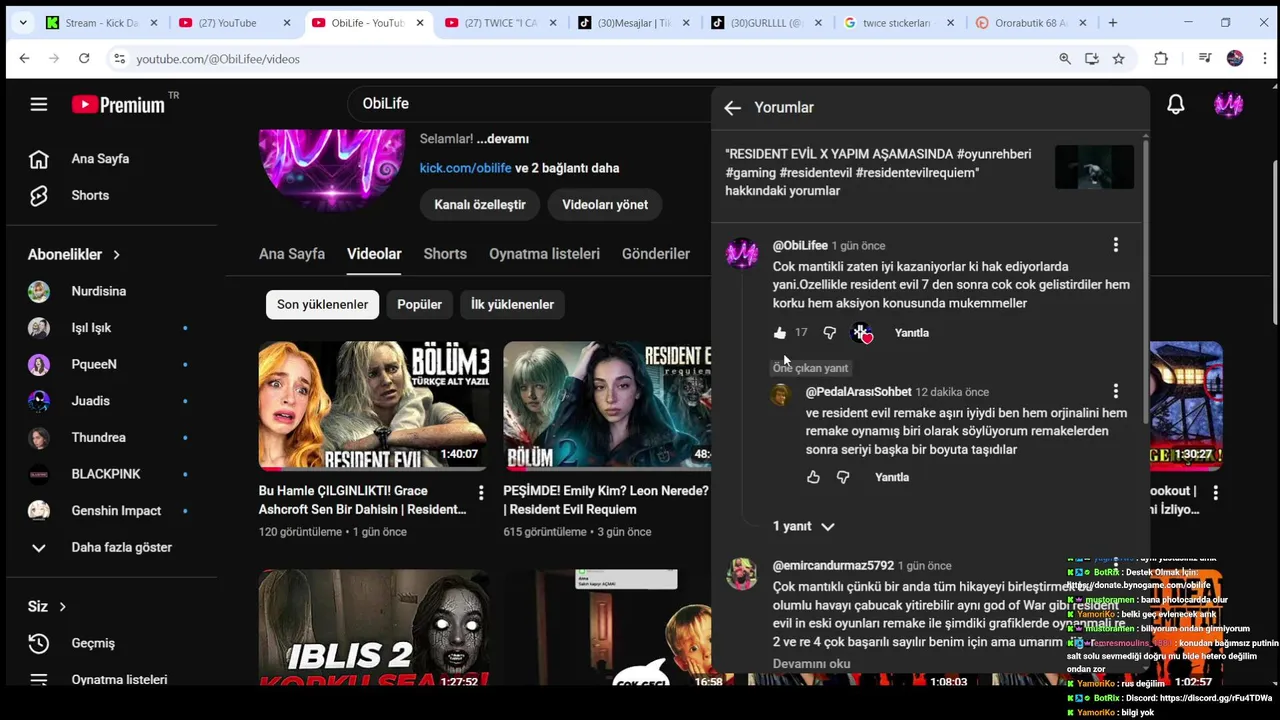Screen dimensions: 1280x720
Task: Open options for Grace Ashcroft video
Action: pos(481,493)
